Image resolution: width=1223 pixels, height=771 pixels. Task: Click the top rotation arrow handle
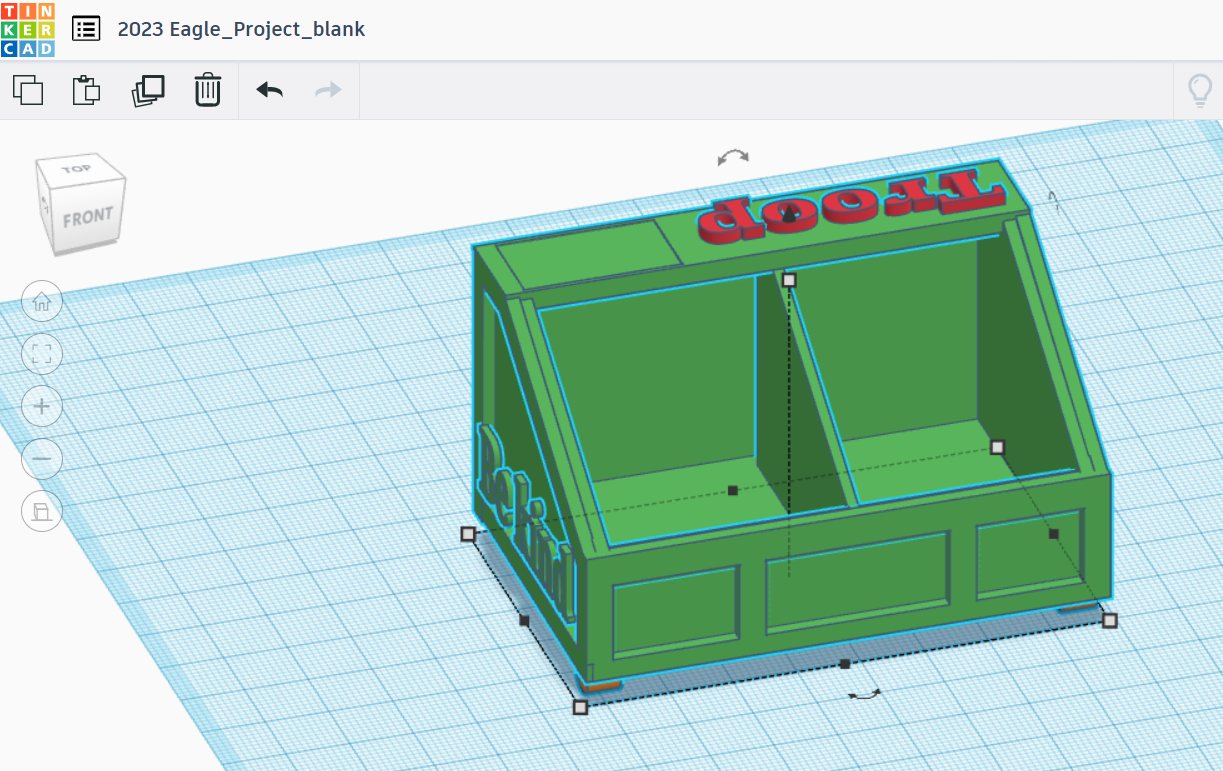(733, 157)
